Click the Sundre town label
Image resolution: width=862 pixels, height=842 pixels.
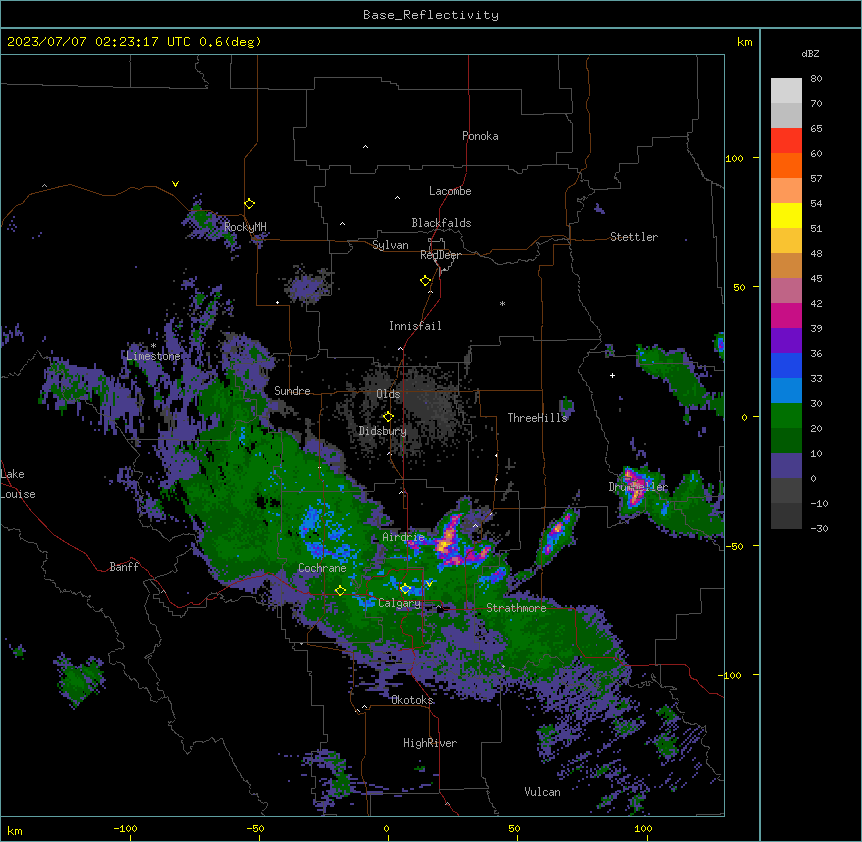pyautogui.click(x=292, y=391)
